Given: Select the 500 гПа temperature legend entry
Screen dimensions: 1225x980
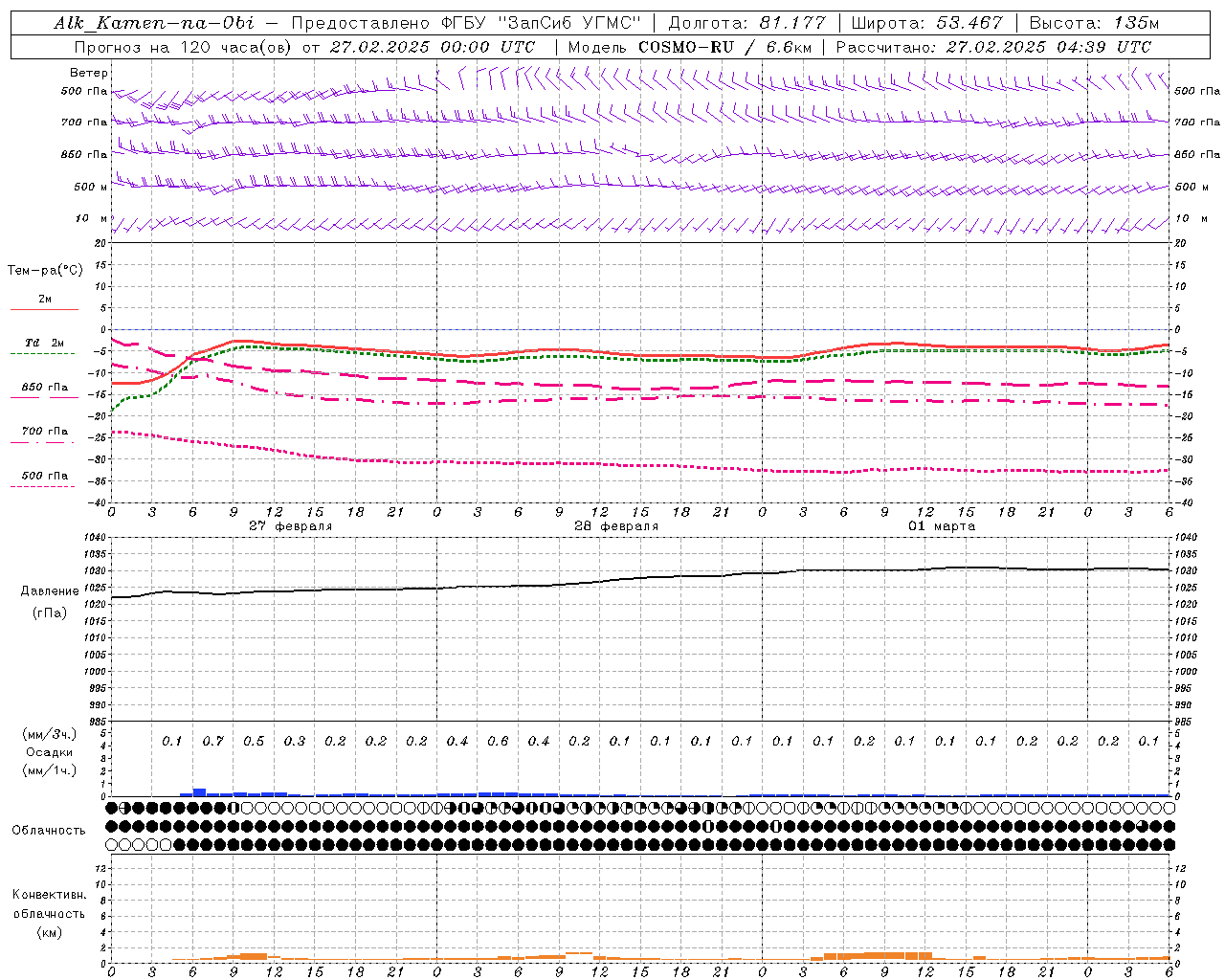Looking at the screenshot, I should [45, 476].
